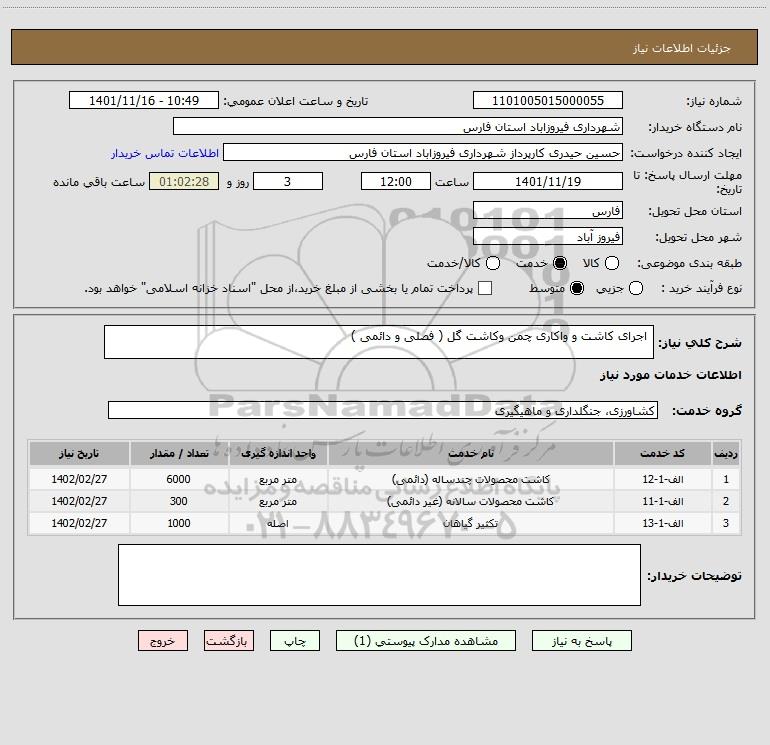Click the خروج exit button

163,641
